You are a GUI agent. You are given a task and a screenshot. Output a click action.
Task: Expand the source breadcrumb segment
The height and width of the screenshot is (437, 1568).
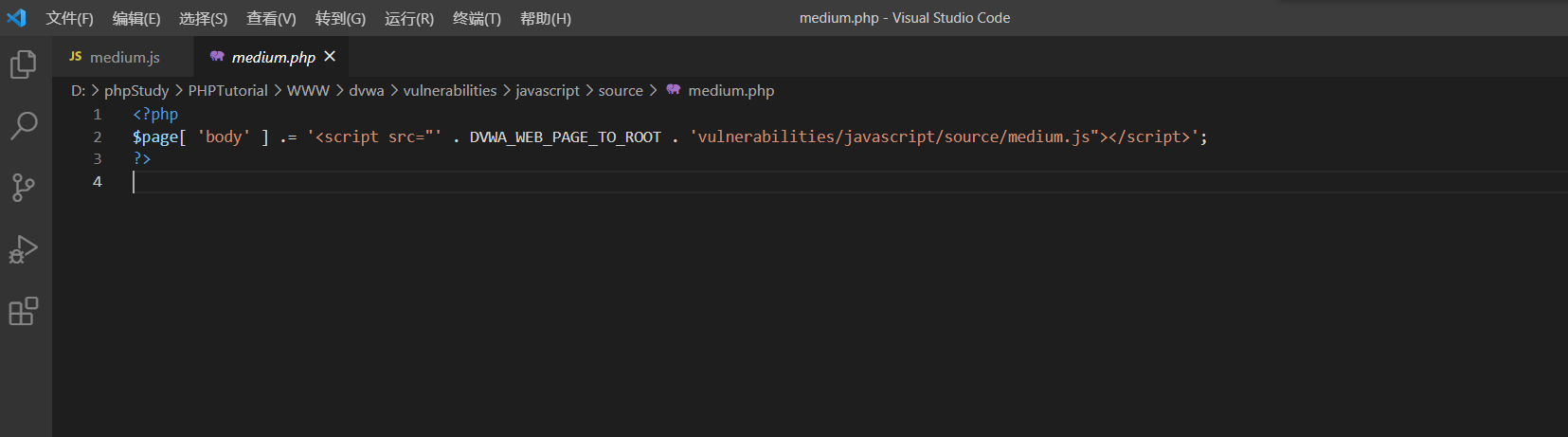pos(621,91)
